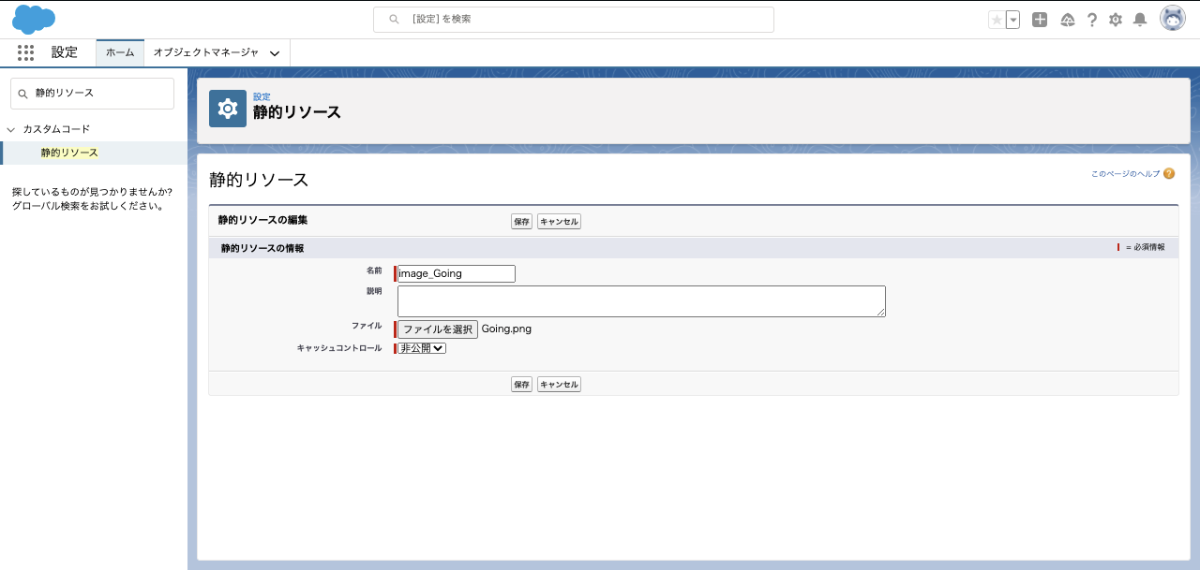The height and width of the screenshot is (570, 1200).
Task: Show notifications bell icon
Action: 1140,19
